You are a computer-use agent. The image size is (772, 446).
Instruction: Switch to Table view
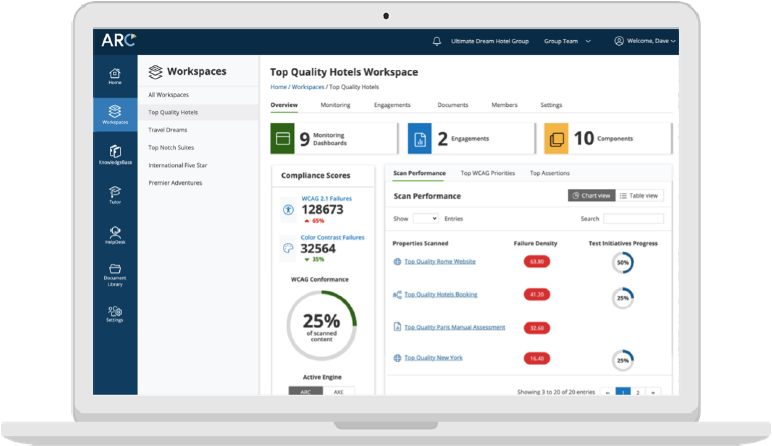point(639,195)
